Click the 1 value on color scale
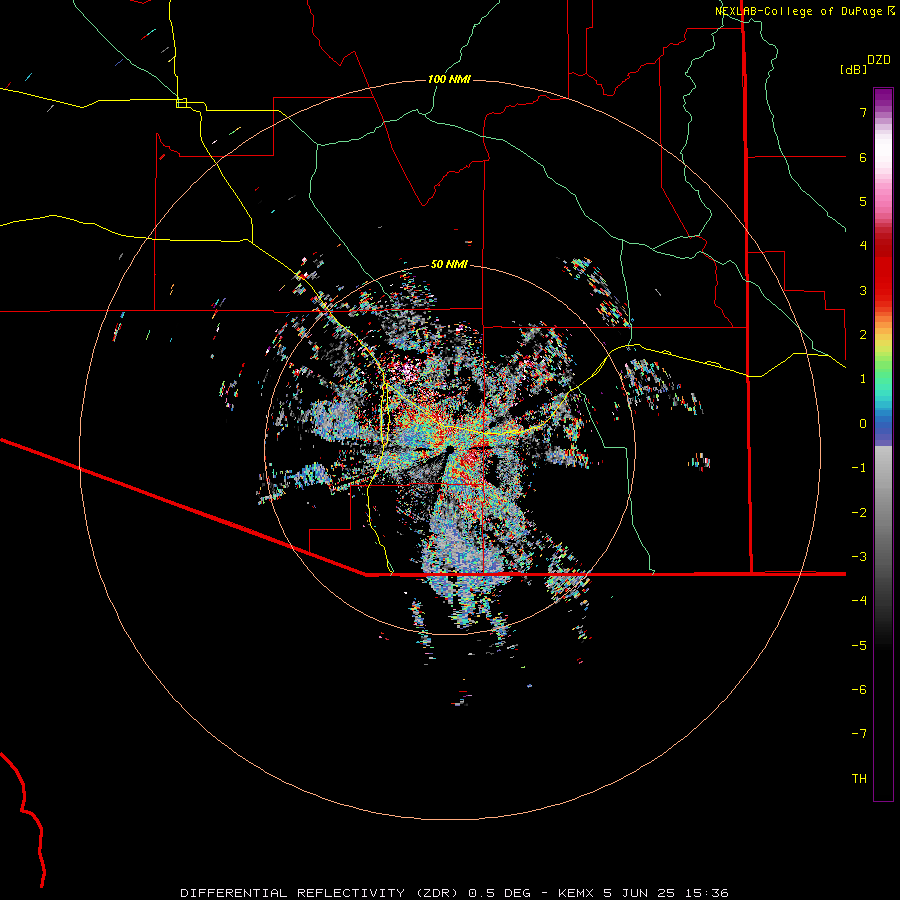The height and width of the screenshot is (900, 900). 863,379
